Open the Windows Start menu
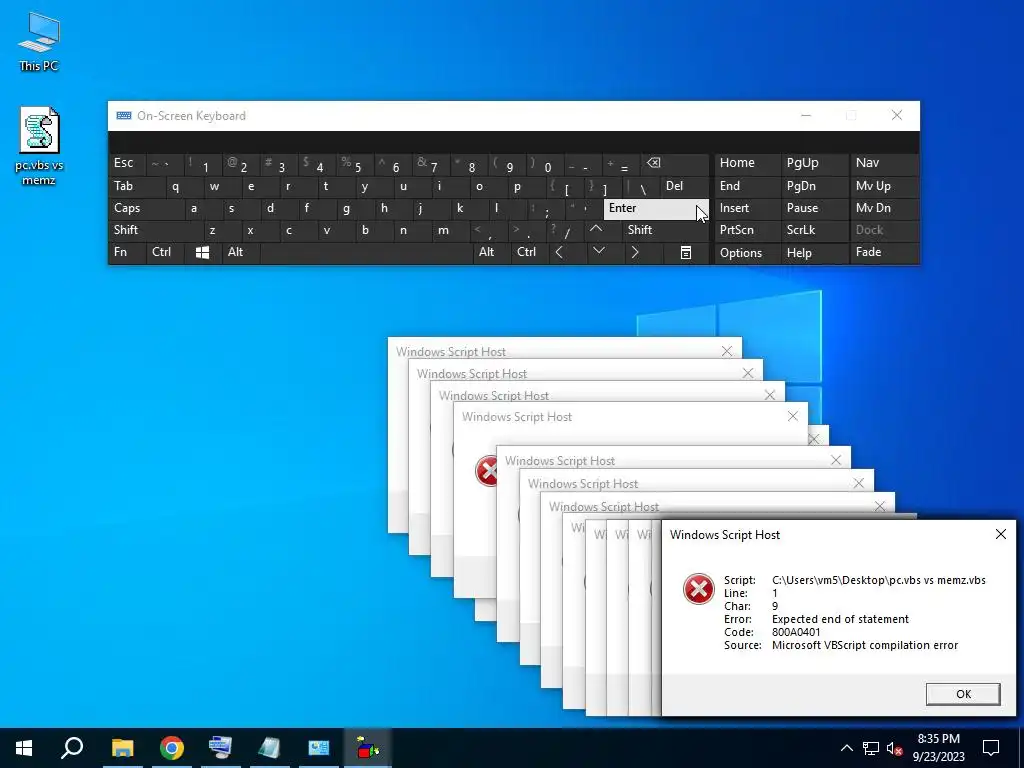 pos(24,748)
